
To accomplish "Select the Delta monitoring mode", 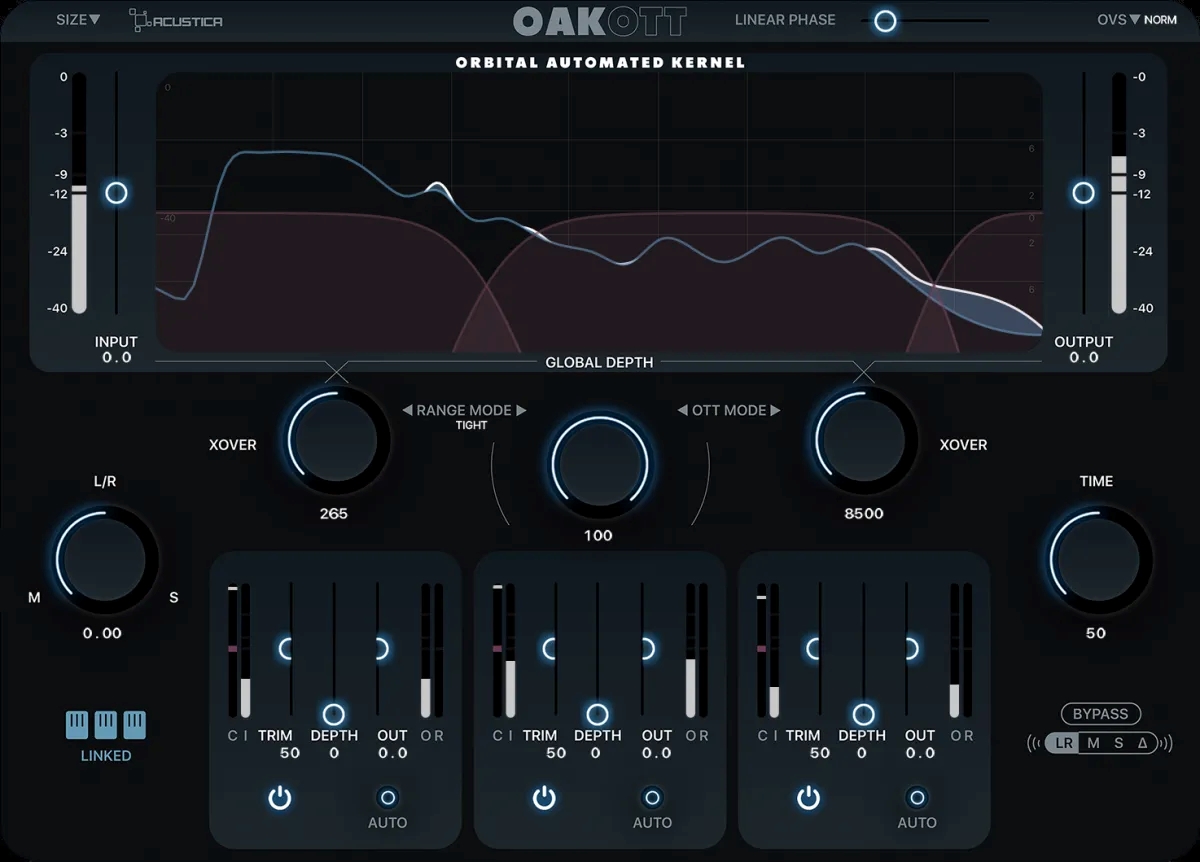I will (1142, 743).
